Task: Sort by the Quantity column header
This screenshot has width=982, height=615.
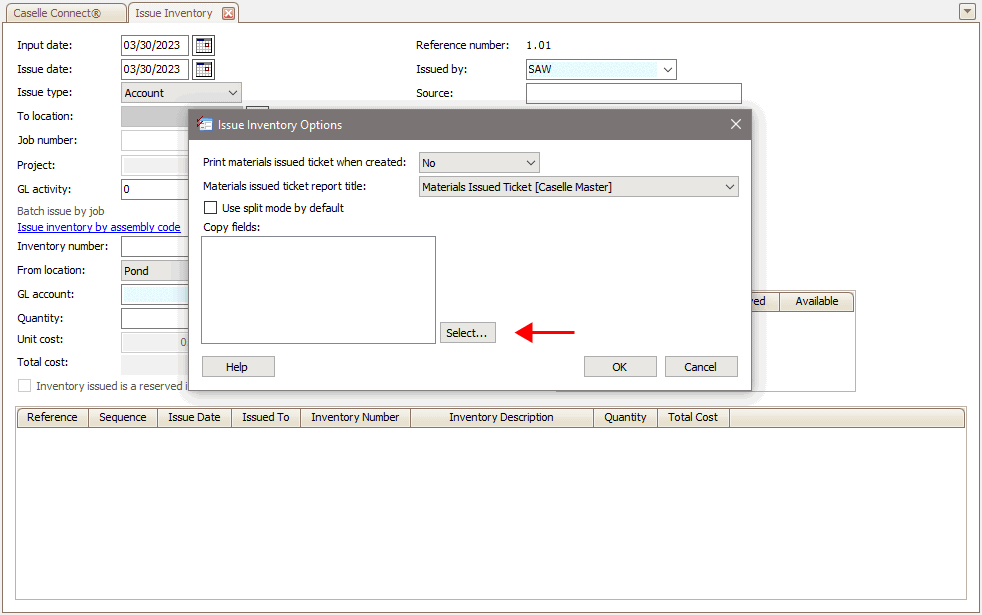Action: tap(625, 417)
